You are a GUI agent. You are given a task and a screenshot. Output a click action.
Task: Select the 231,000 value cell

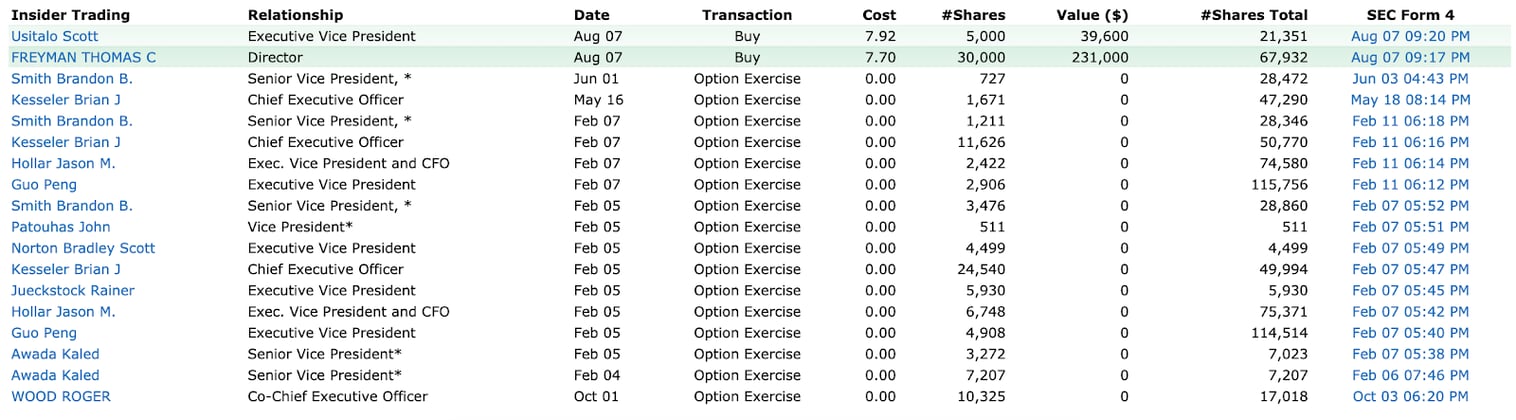point(1098,58)
